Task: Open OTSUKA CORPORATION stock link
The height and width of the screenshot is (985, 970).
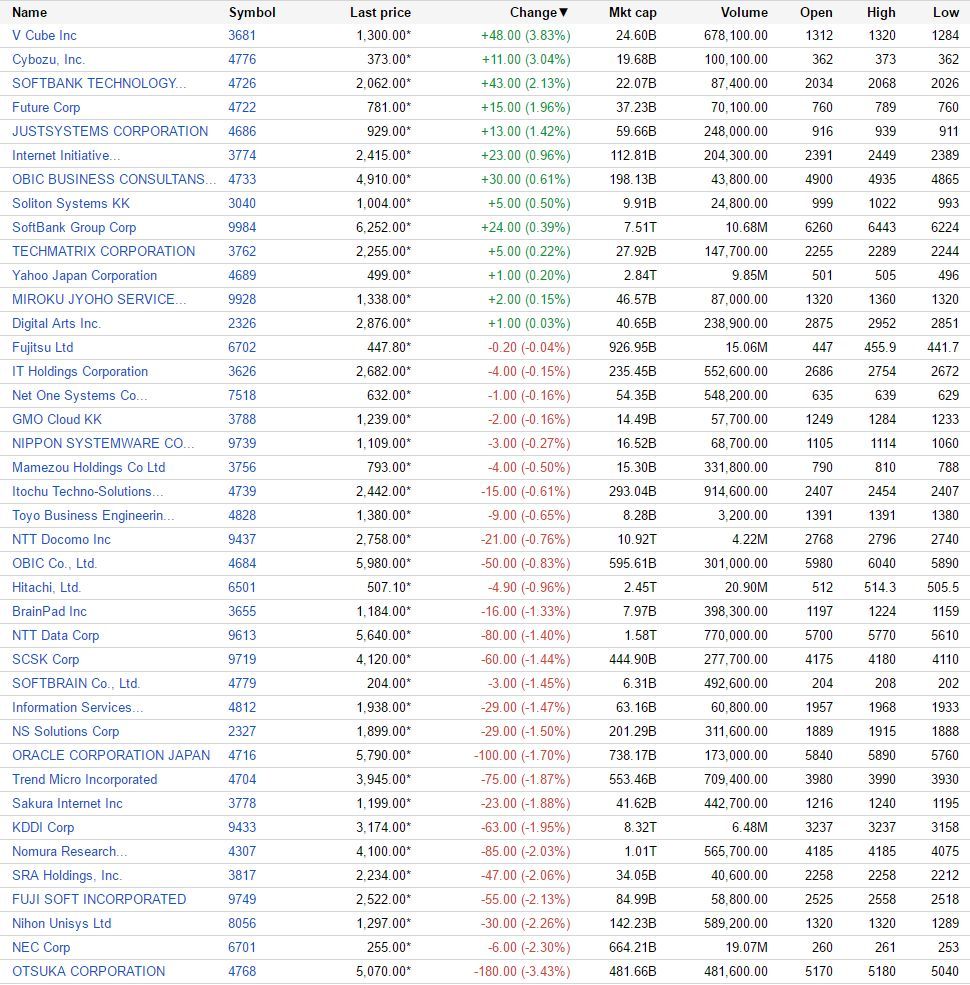Action: click(x=89, y=971)
